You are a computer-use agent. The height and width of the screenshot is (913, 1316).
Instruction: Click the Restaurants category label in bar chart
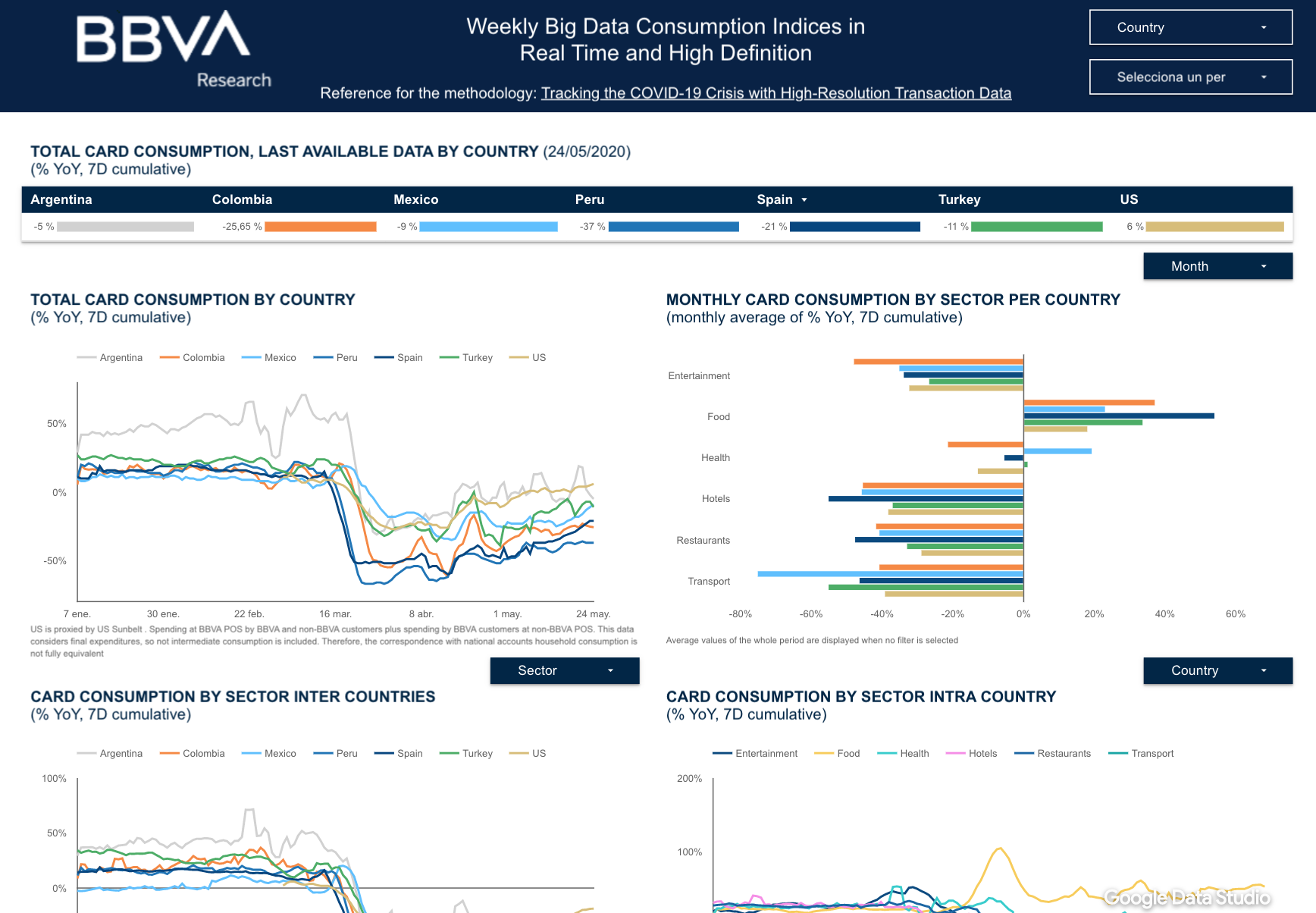(703, 540)
